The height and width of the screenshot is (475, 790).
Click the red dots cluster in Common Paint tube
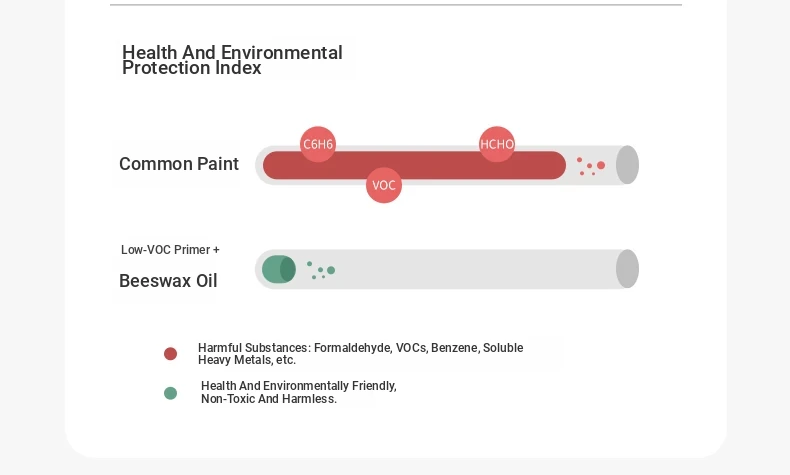tap(590, 166)
